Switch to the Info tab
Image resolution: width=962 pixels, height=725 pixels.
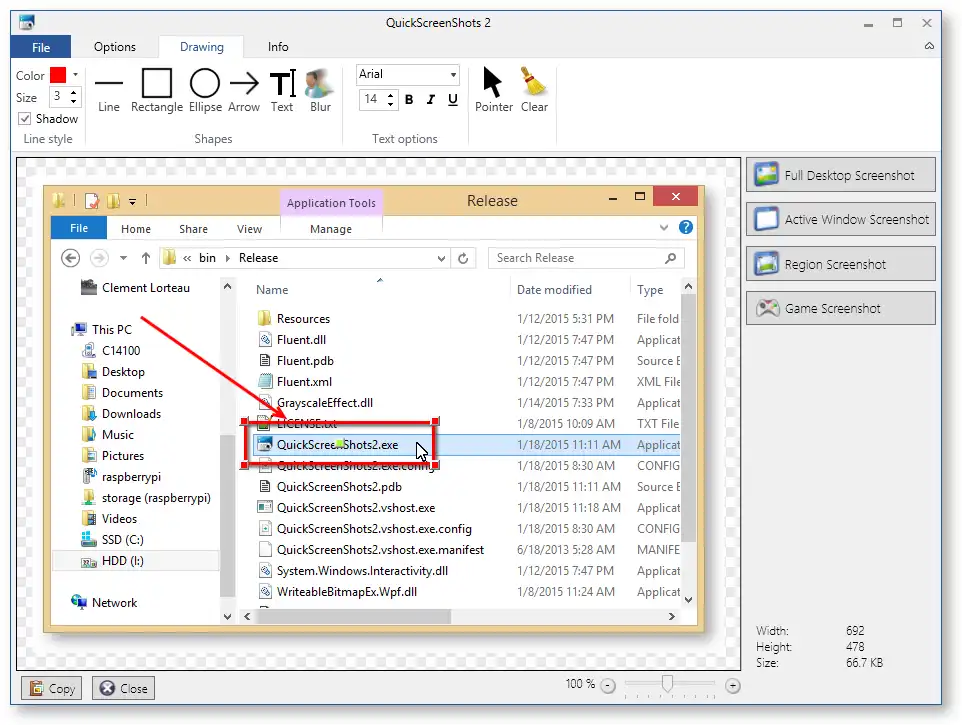pyautogui.click(x=278, y=47)
